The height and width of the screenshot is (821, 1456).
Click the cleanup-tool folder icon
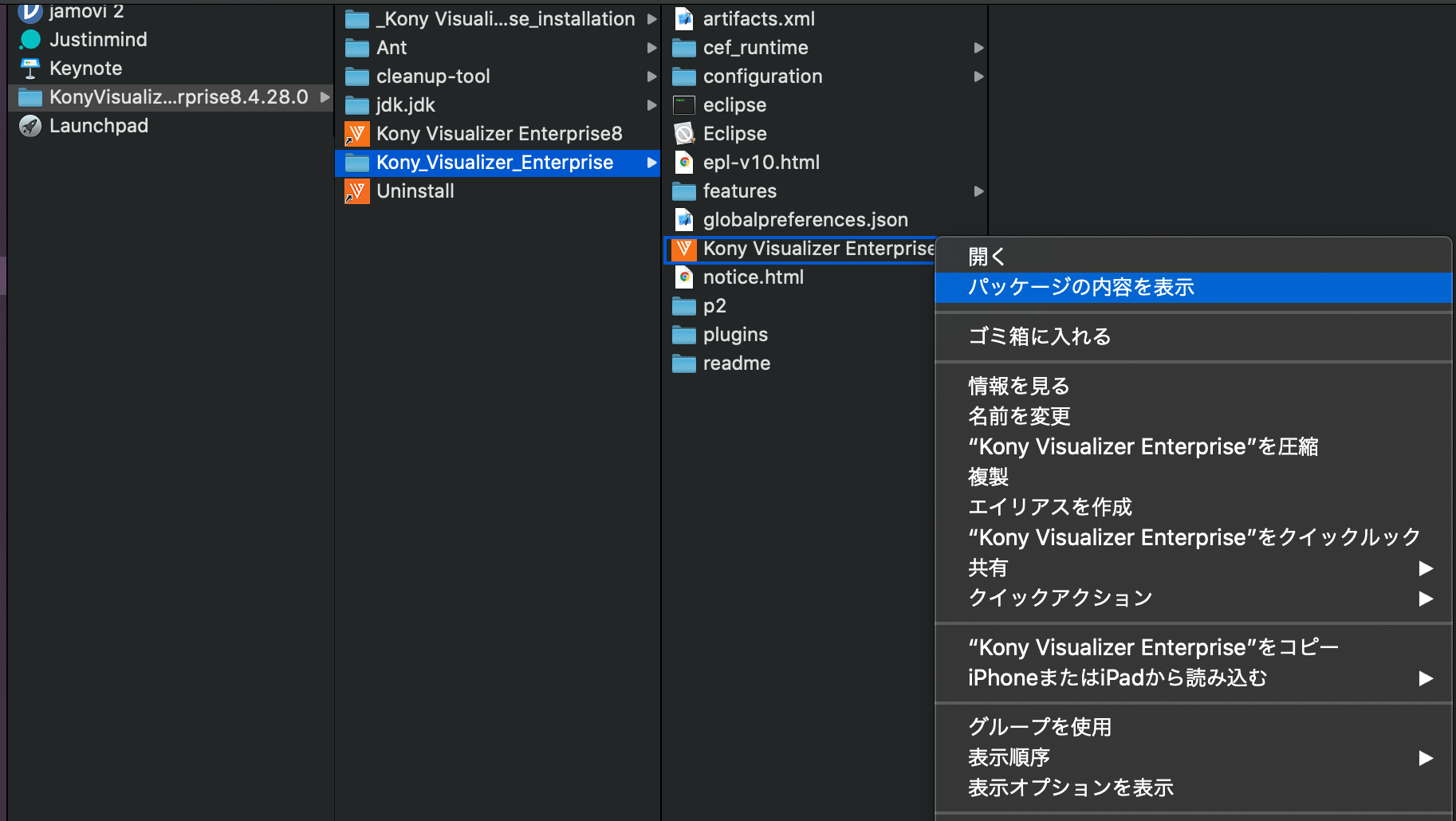pos(357,77)
